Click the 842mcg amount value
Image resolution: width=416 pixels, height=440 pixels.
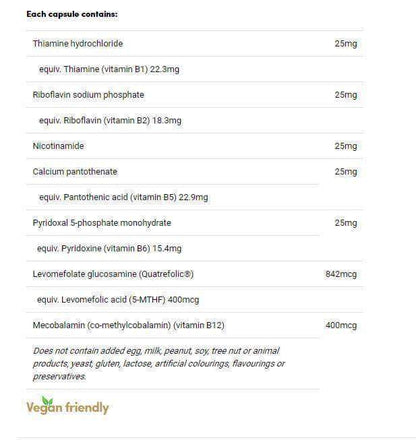click(341, 274)
